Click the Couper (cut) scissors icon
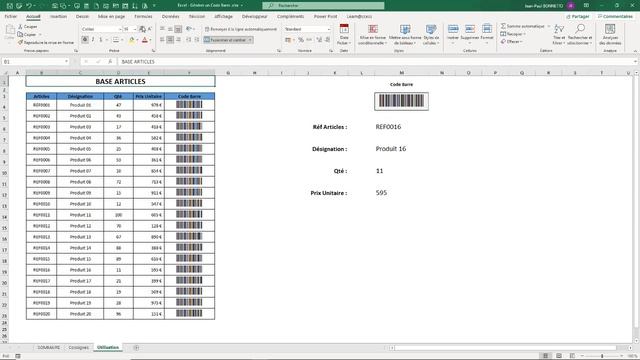640x360 pixels. tap(20, 27)
